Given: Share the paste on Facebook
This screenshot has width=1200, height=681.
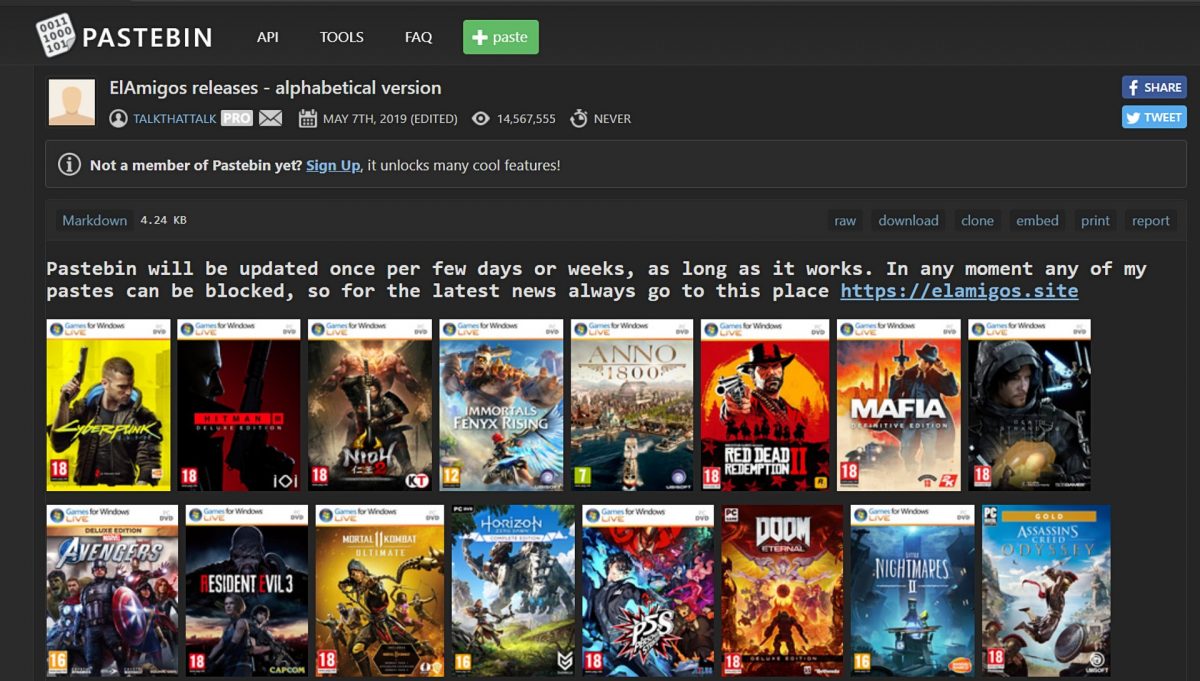Looking at the screenshot, I should tap(1153, 87).
